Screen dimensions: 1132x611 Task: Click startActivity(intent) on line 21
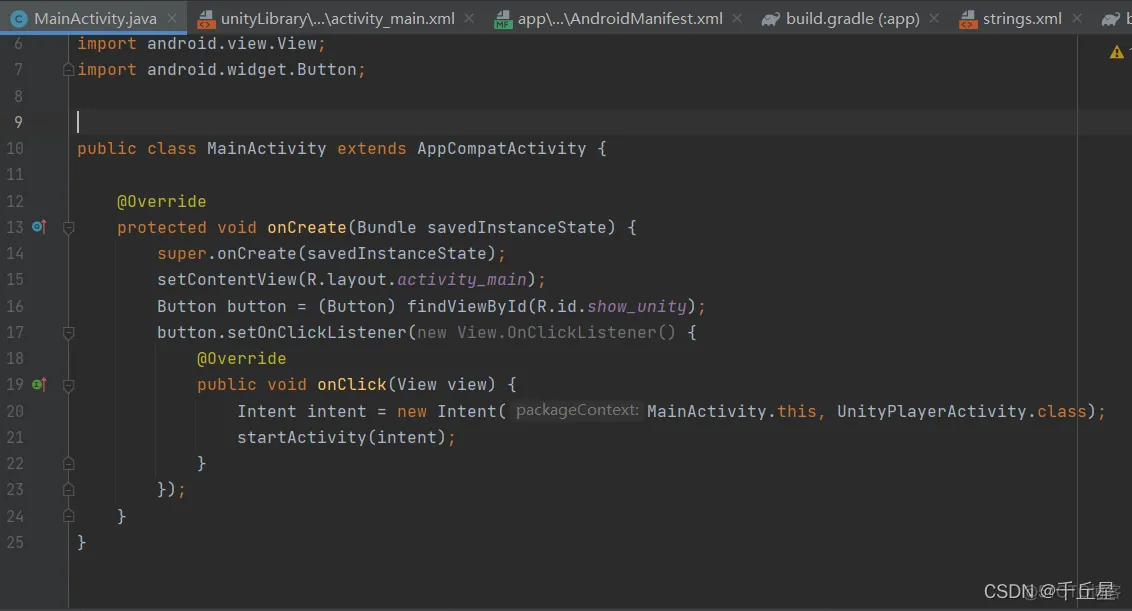pos(341,437)
